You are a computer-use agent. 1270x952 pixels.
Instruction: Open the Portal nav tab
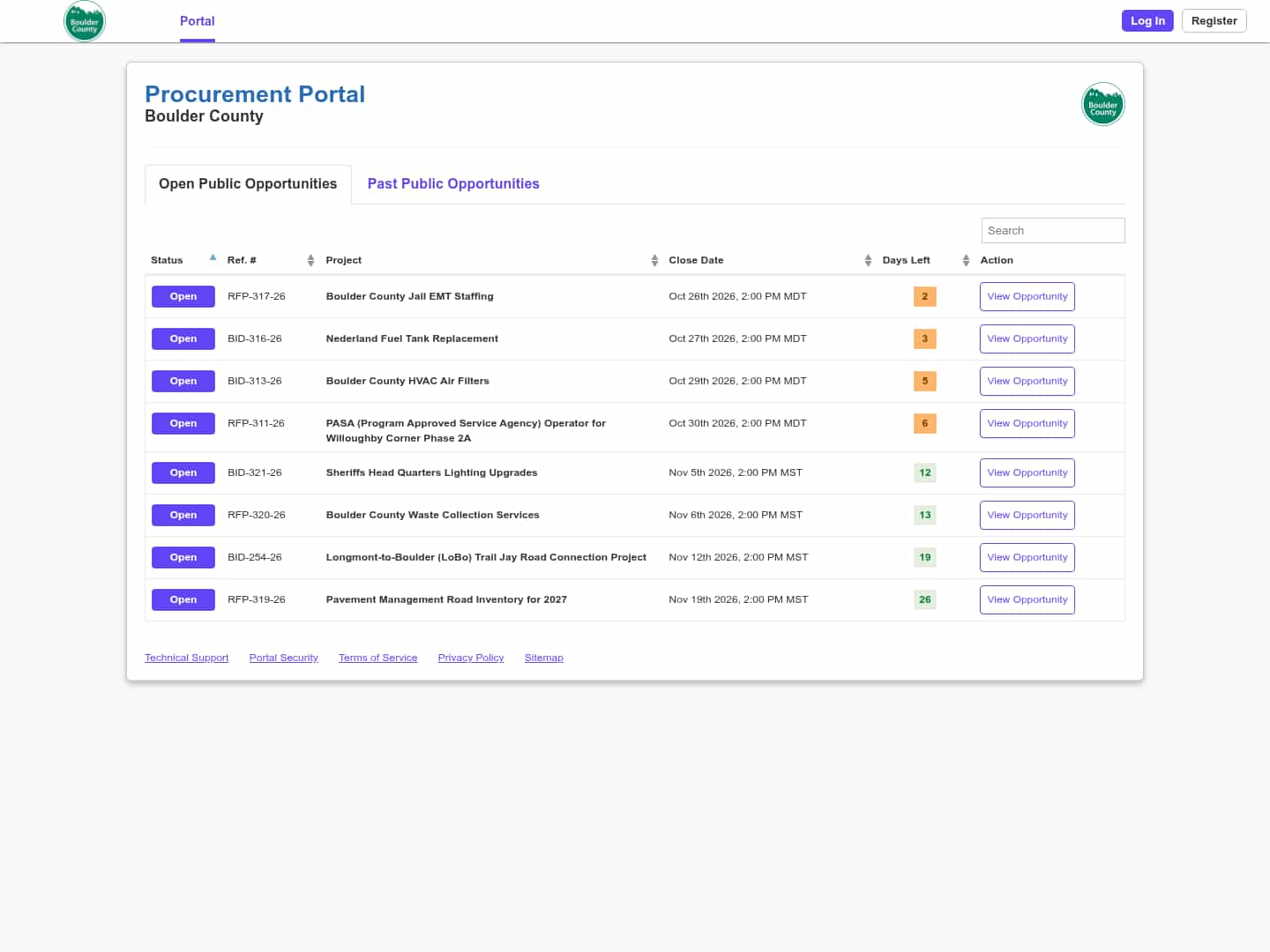198,21
